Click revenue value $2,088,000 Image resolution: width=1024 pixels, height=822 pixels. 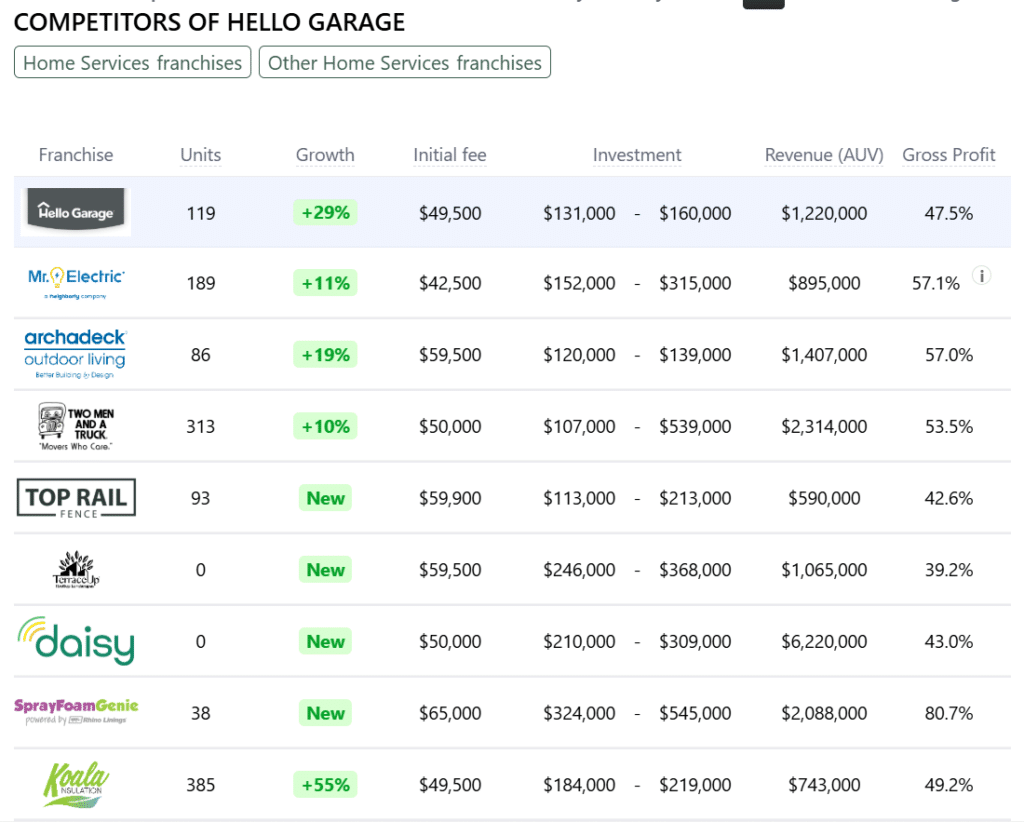(x=824, y=713)
